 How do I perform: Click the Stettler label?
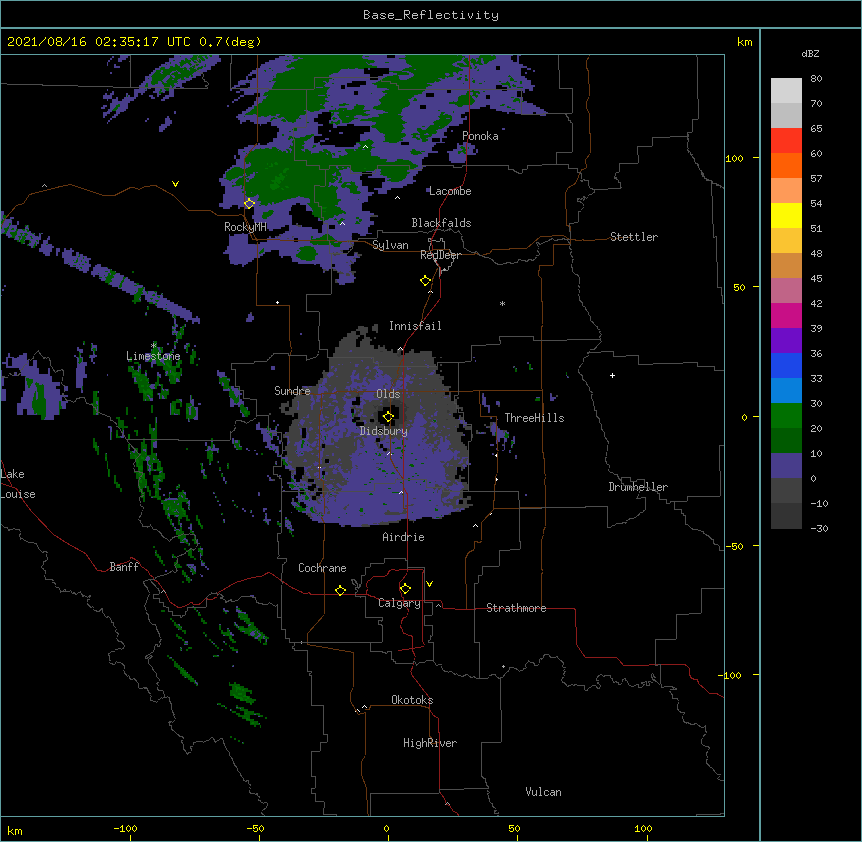coord(634,237)
